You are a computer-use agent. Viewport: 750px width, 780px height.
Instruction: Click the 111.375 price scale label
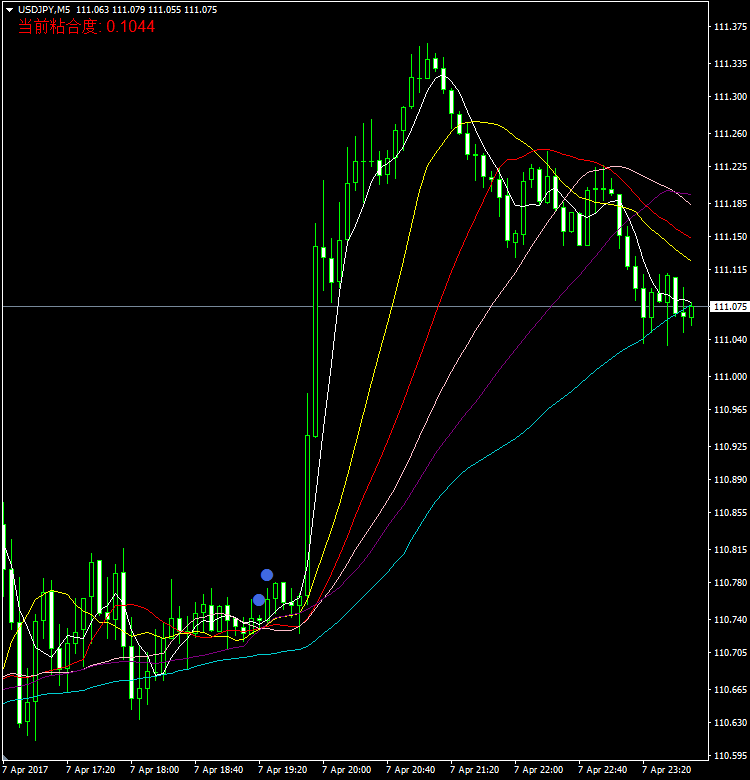coord(730,27)
